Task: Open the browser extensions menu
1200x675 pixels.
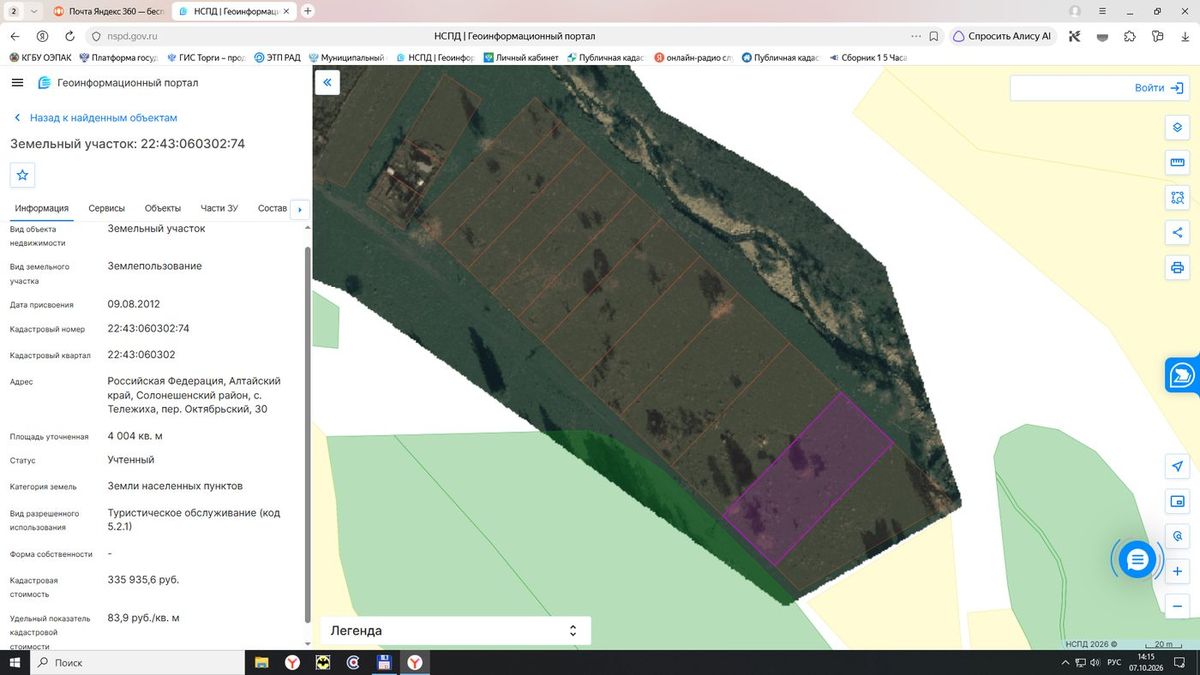Action: click(x=1129, y=36)
